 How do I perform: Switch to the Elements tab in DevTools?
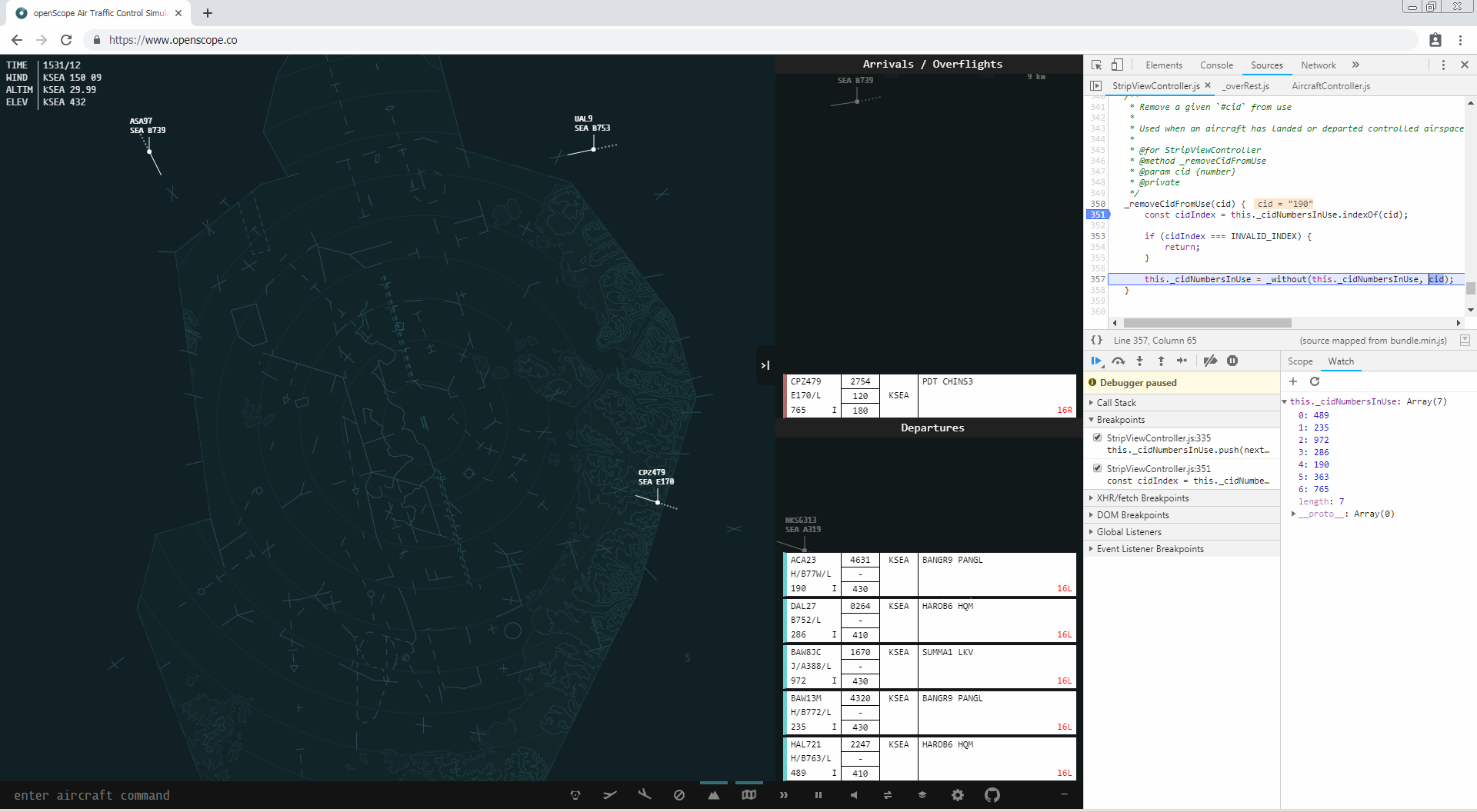1164,65
